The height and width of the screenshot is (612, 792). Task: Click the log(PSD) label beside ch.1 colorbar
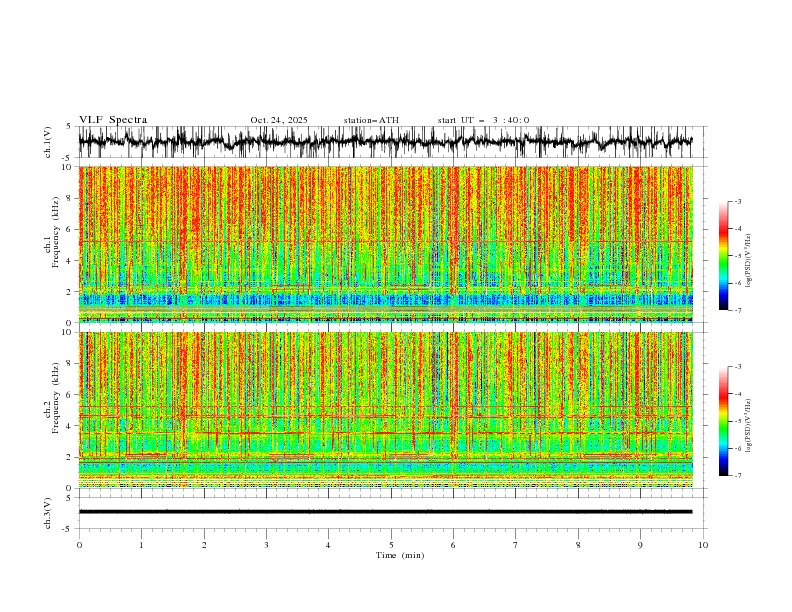[x=749, y=261]
